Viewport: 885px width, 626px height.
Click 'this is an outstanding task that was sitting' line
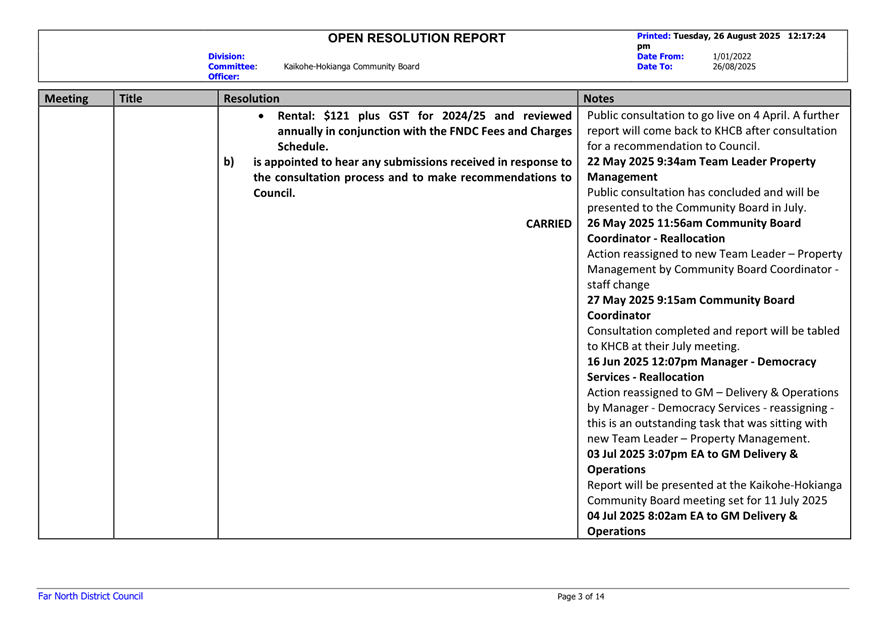(x=707, y=423)
